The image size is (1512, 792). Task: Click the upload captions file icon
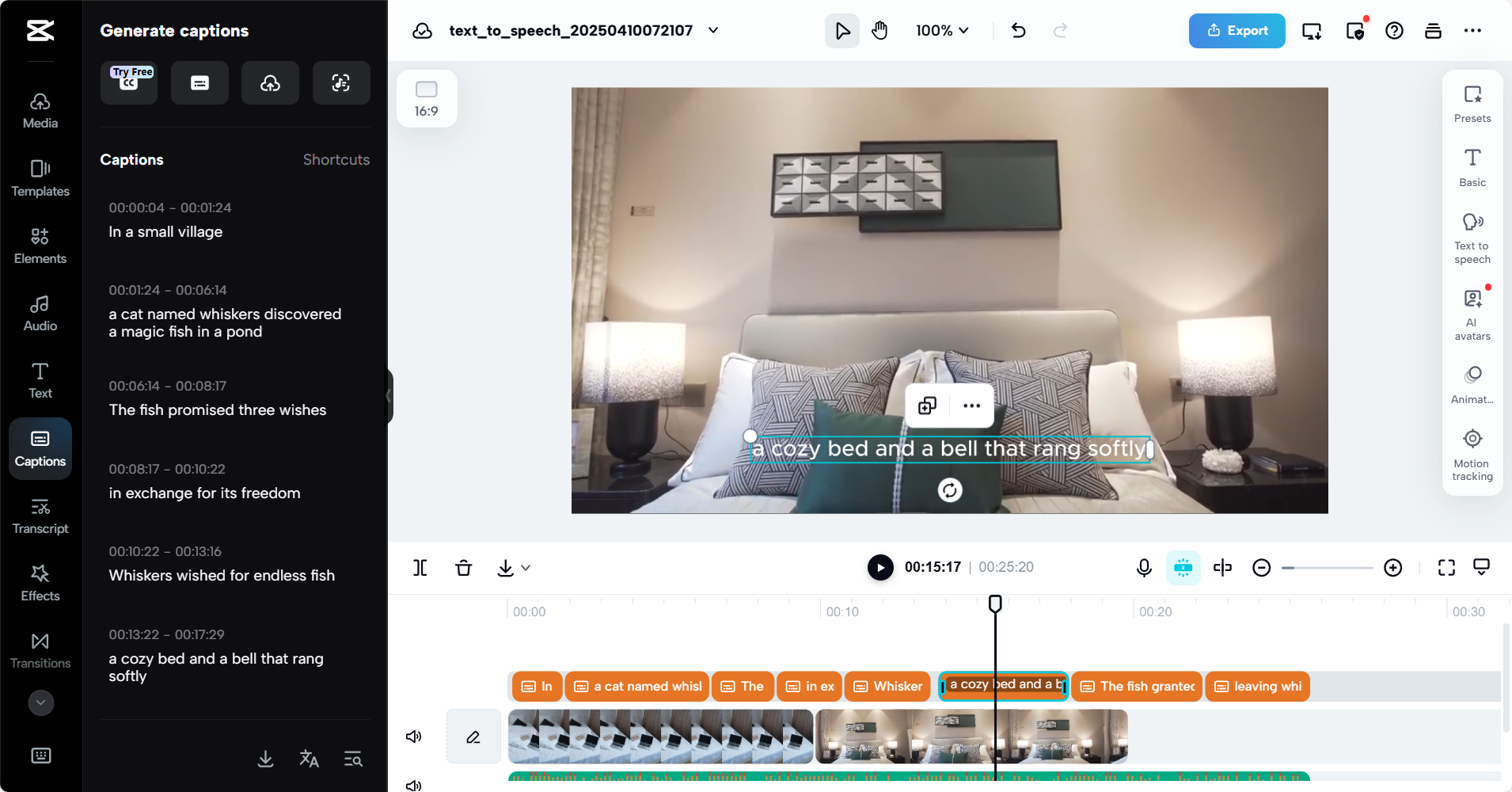tap(270, 82)
